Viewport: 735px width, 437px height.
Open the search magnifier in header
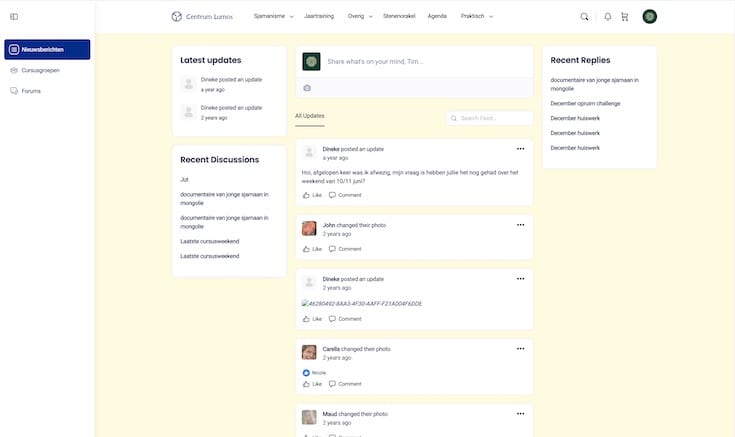point(584,16)
